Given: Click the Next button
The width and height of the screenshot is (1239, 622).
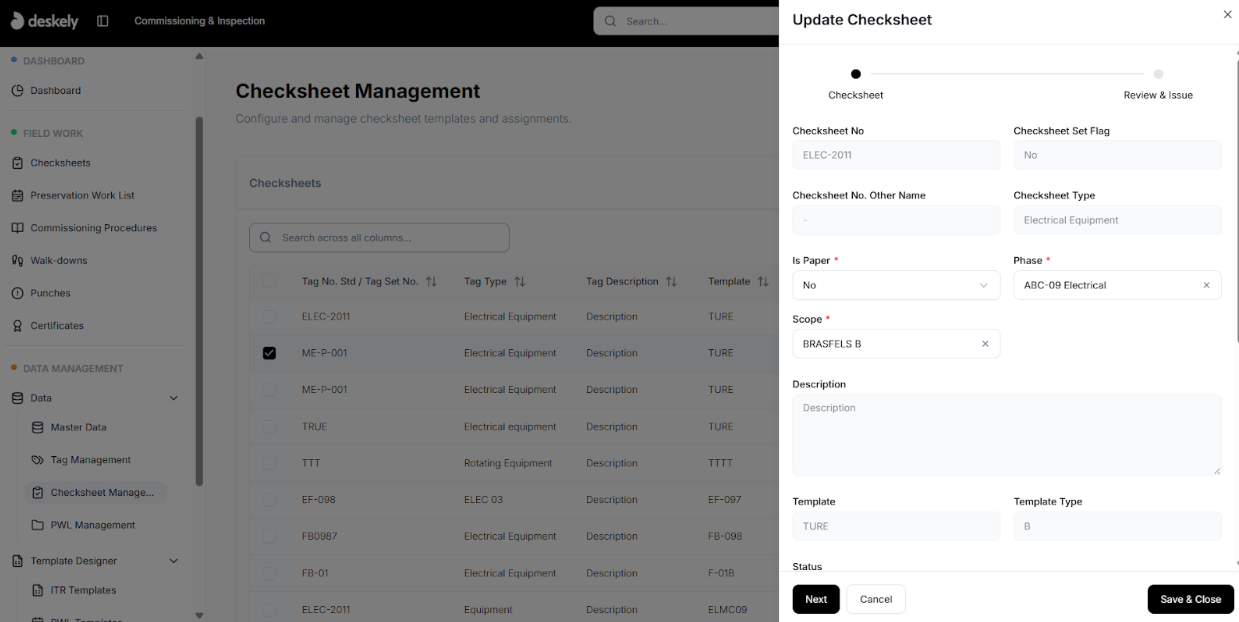Looking at the screenshot, I should 815,599.
